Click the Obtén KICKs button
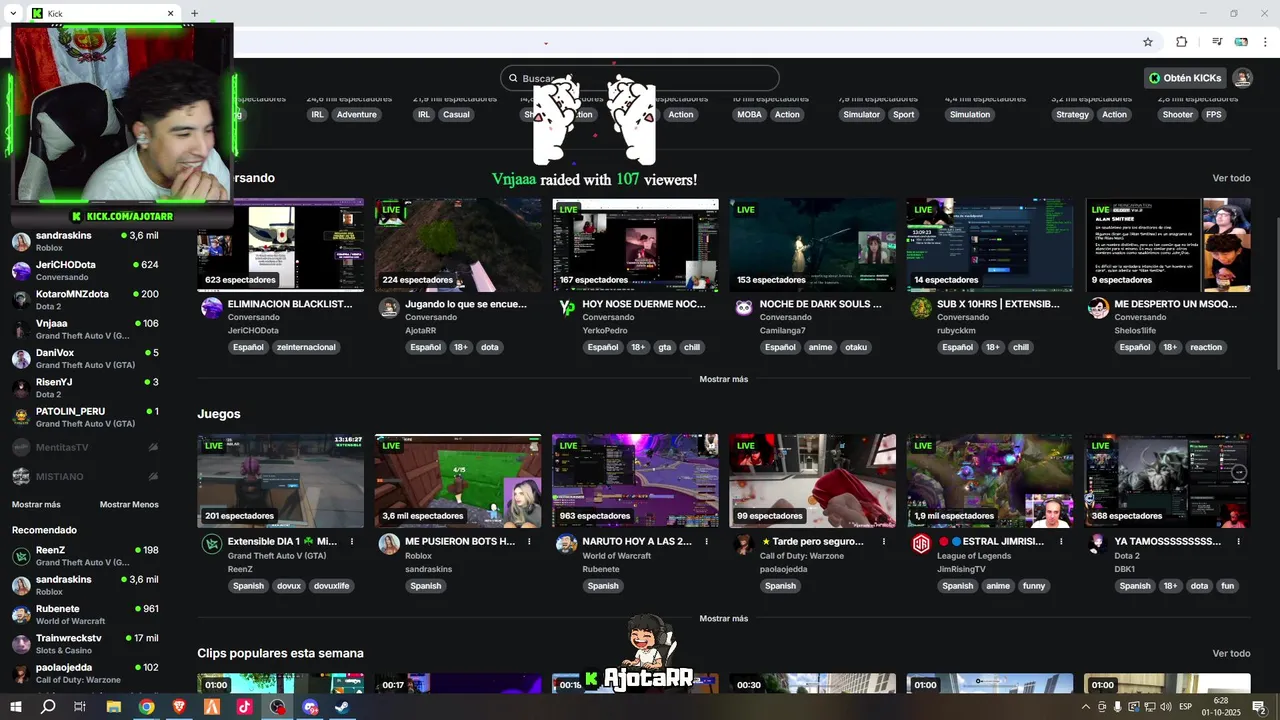 coord(1185,78)
